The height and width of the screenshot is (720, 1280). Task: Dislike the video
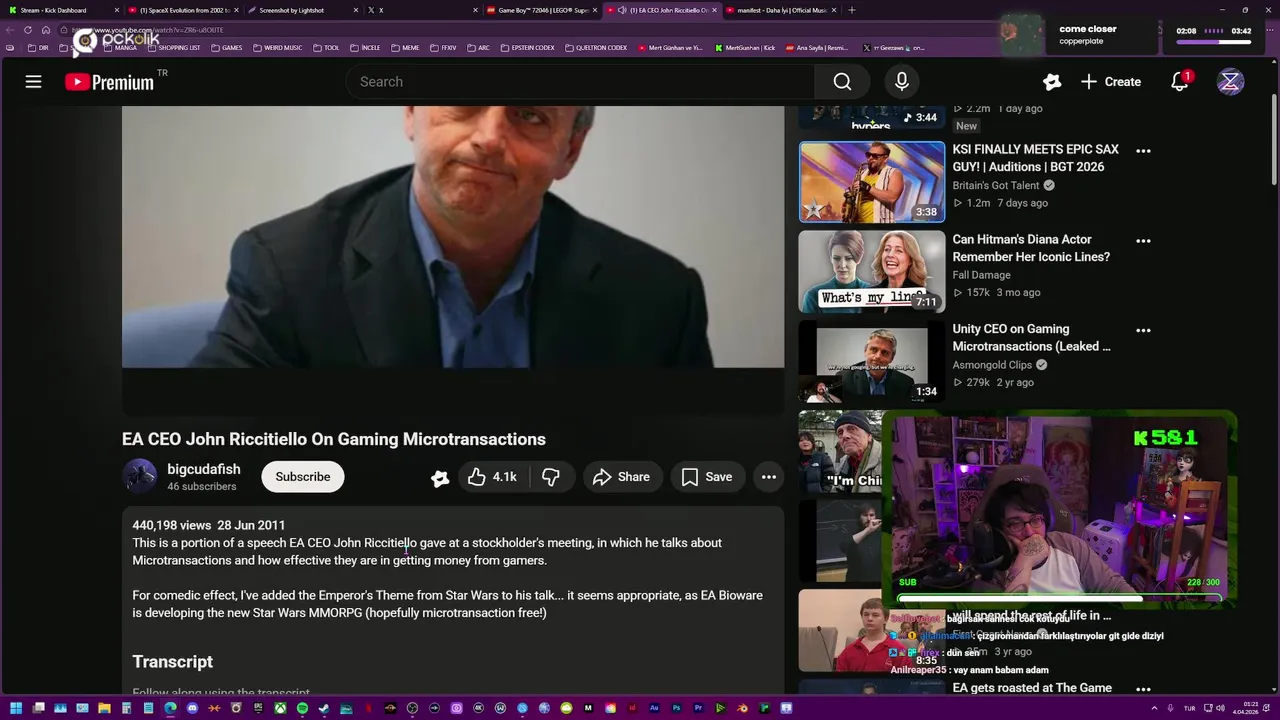click(x=551, y=477)
